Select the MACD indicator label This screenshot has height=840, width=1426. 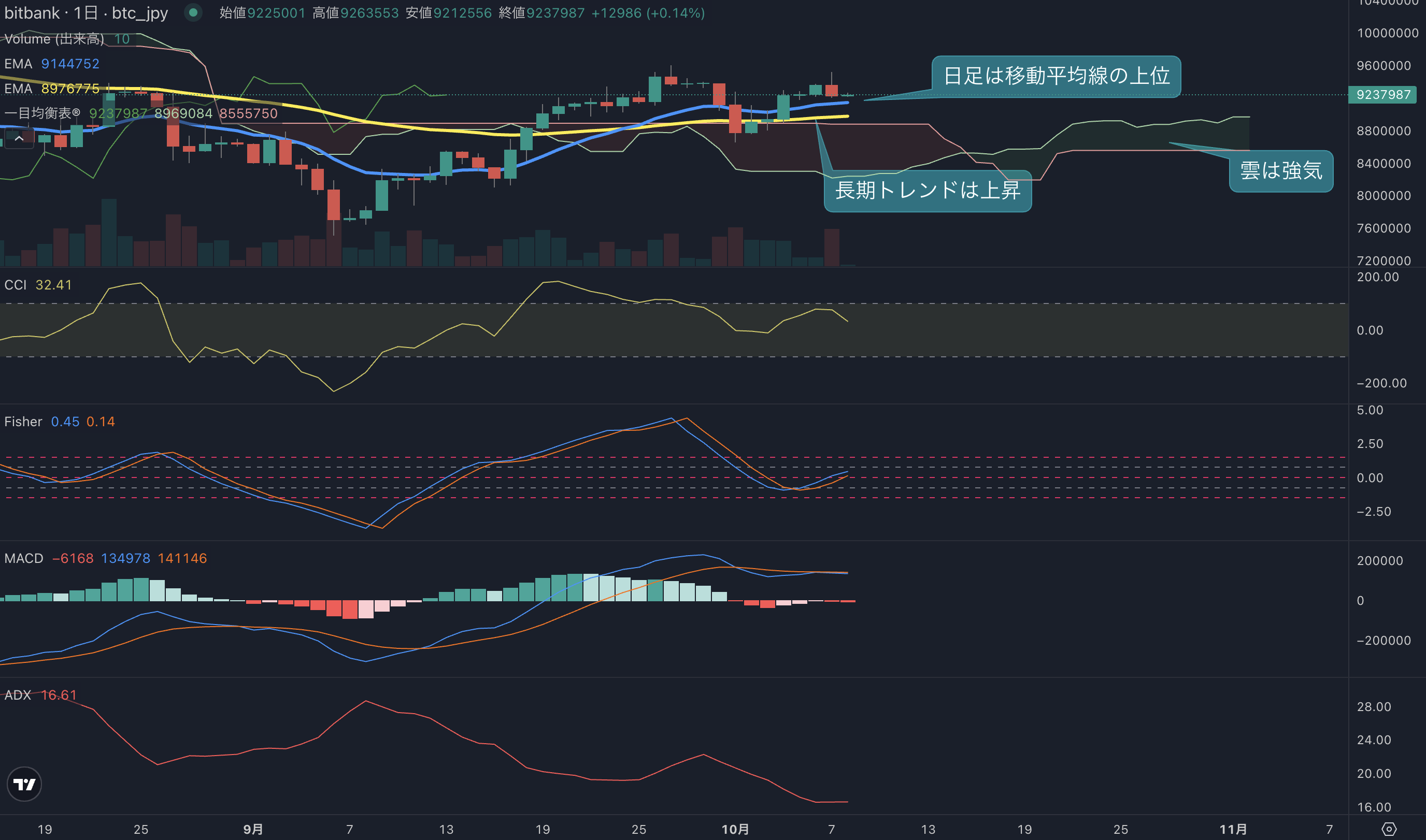pyautogui.click(x=24, y=558)
